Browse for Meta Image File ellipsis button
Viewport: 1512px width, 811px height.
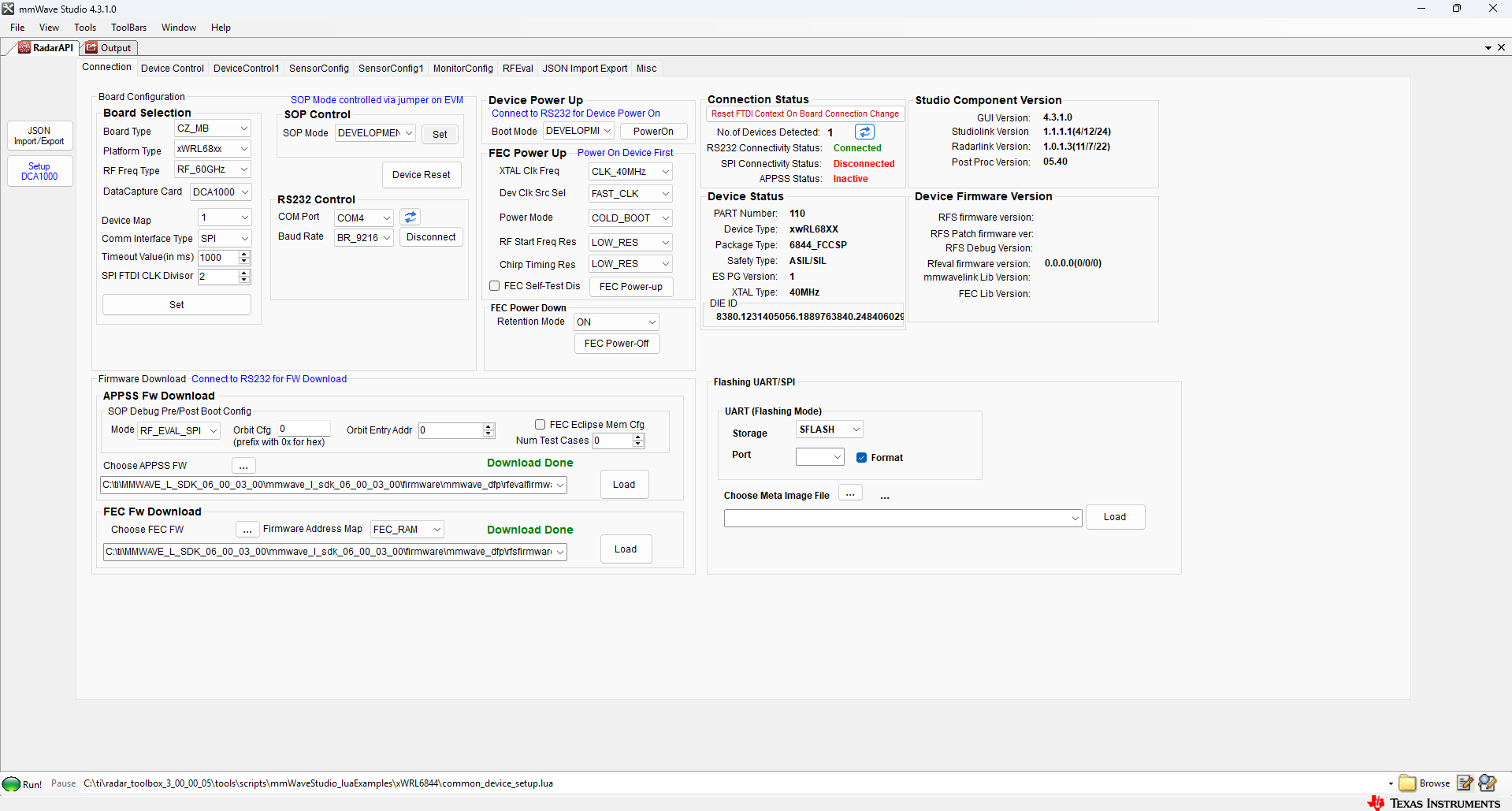point(850,494)
